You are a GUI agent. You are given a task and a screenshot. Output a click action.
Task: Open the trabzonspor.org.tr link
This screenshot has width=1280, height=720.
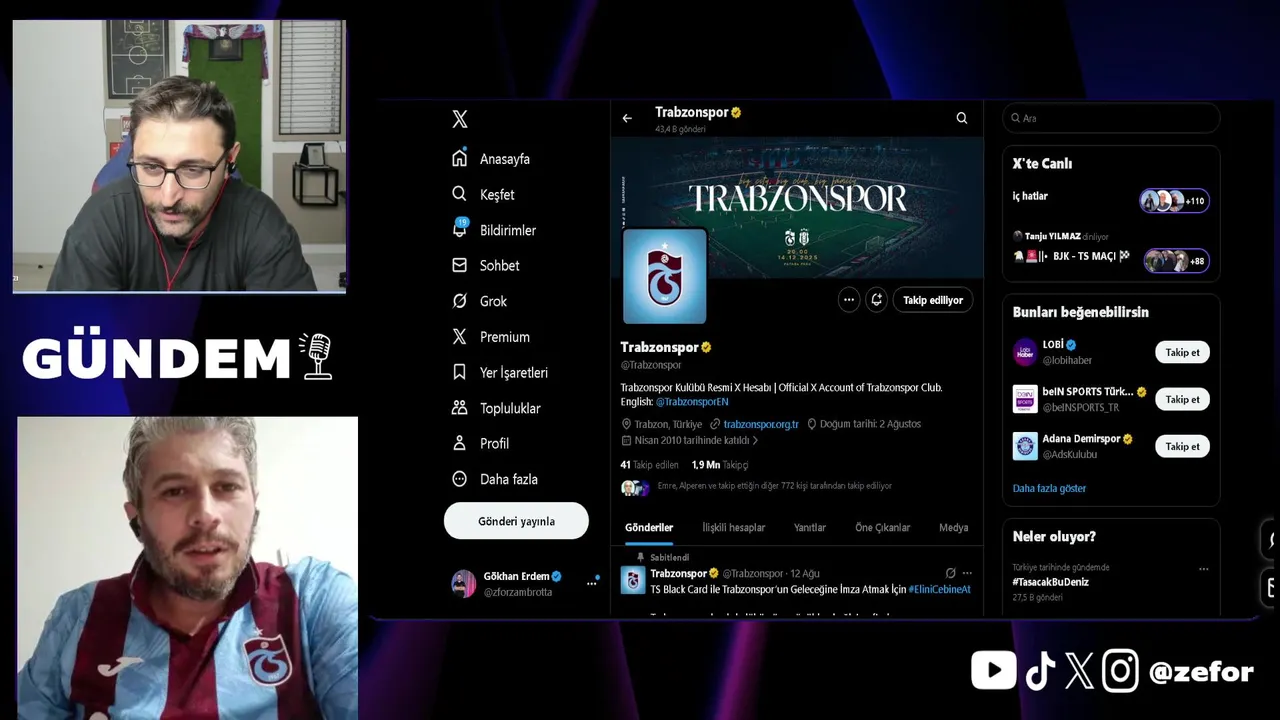coord(761,424)
